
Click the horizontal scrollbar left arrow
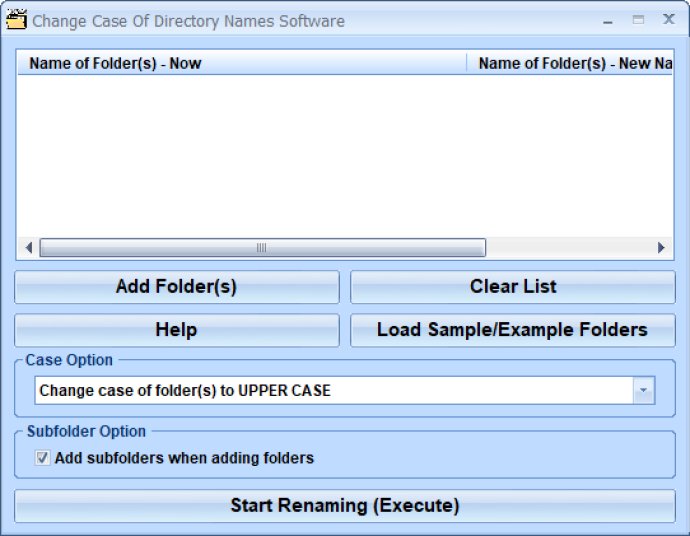(x=29, y=248)
